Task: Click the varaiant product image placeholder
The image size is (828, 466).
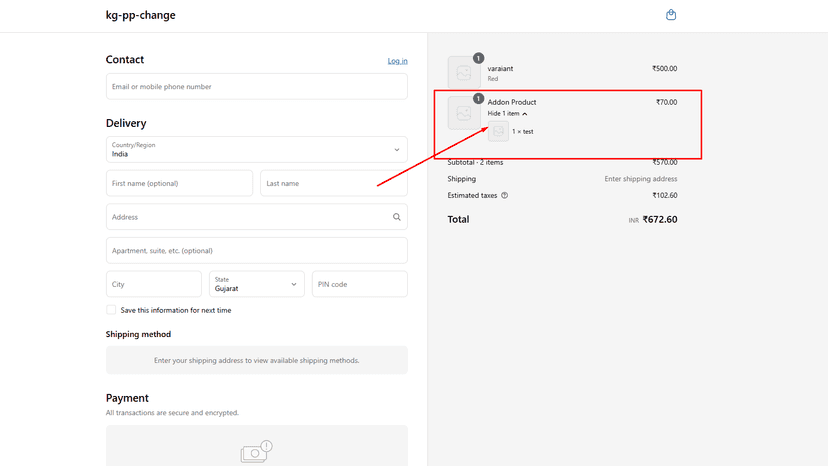Action: coord(464,73)
